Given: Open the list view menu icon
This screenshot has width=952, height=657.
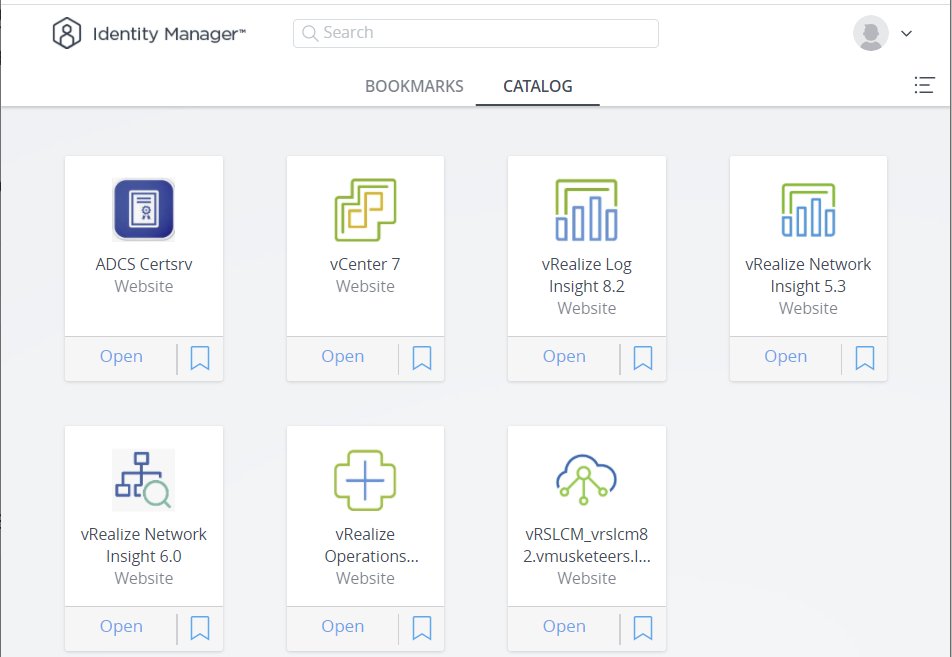Looking at the screenshot, I should [923, 85].
